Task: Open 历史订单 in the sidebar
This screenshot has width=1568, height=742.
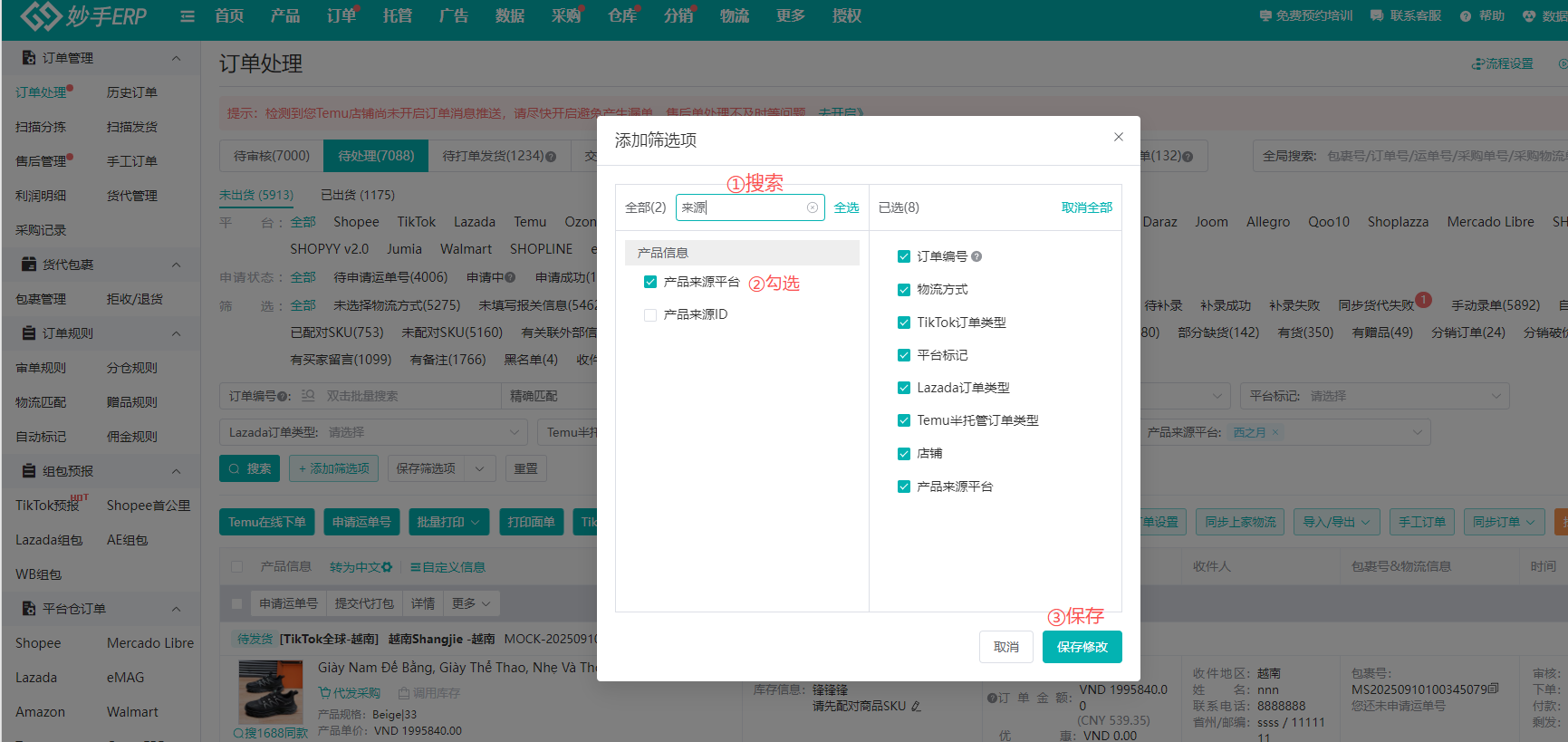Action: [132, 92]
